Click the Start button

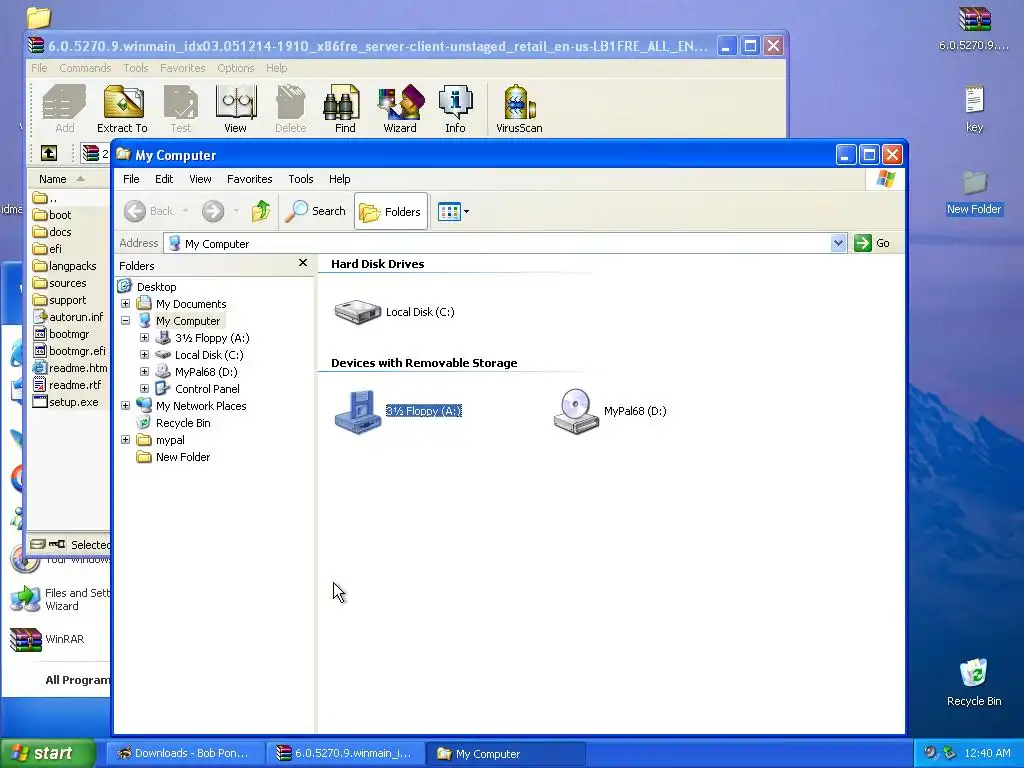pos(47,753)
